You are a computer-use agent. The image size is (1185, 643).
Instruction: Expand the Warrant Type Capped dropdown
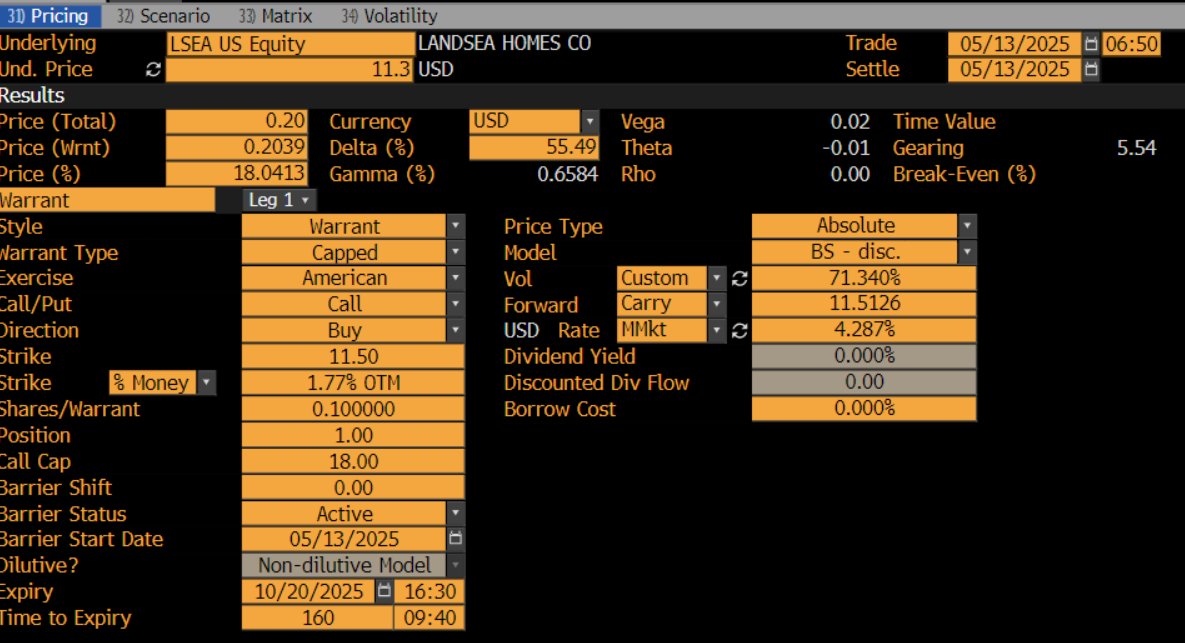point(456,252)
